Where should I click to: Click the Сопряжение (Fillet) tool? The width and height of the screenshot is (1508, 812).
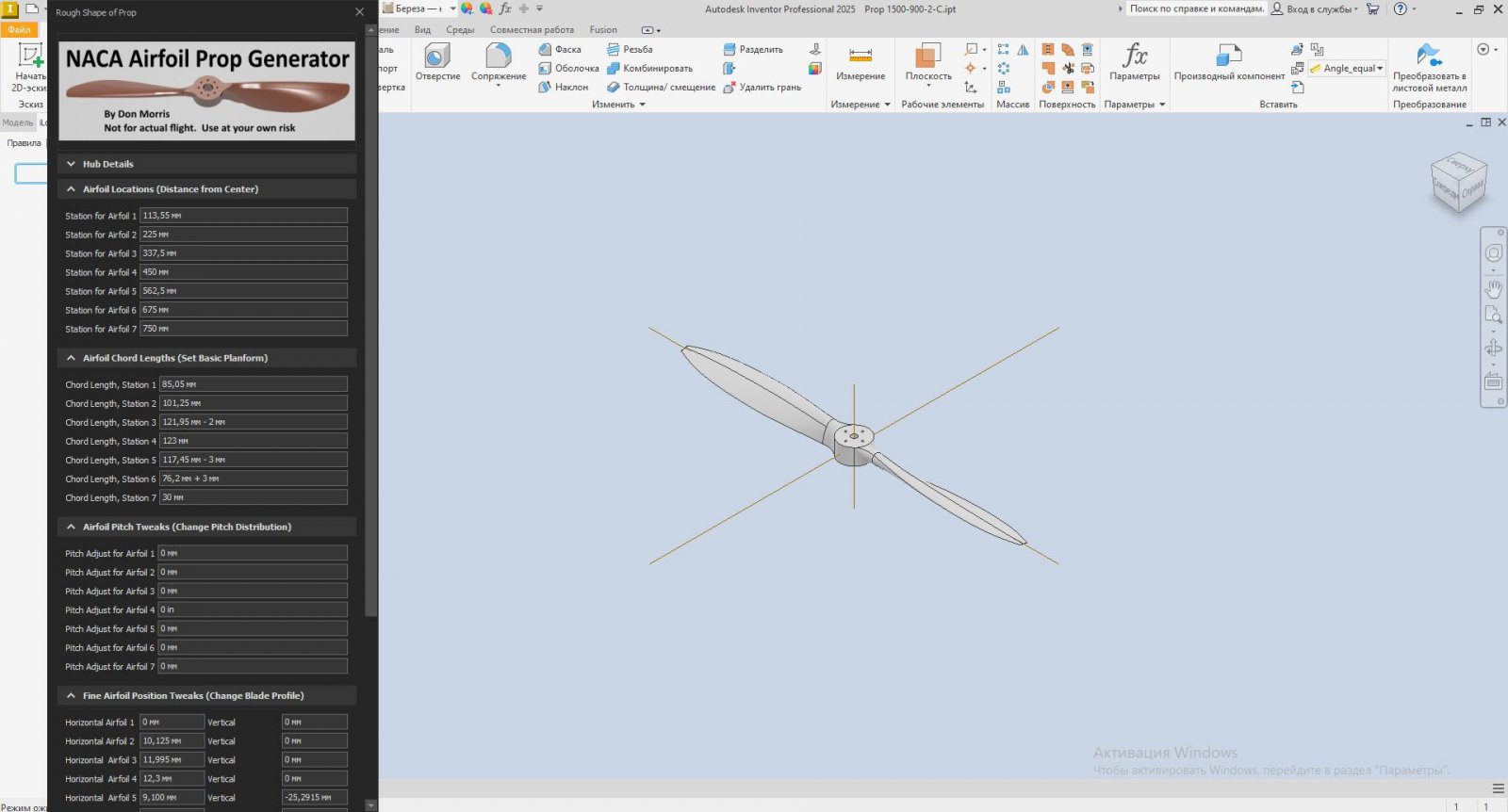coord(499,62)
